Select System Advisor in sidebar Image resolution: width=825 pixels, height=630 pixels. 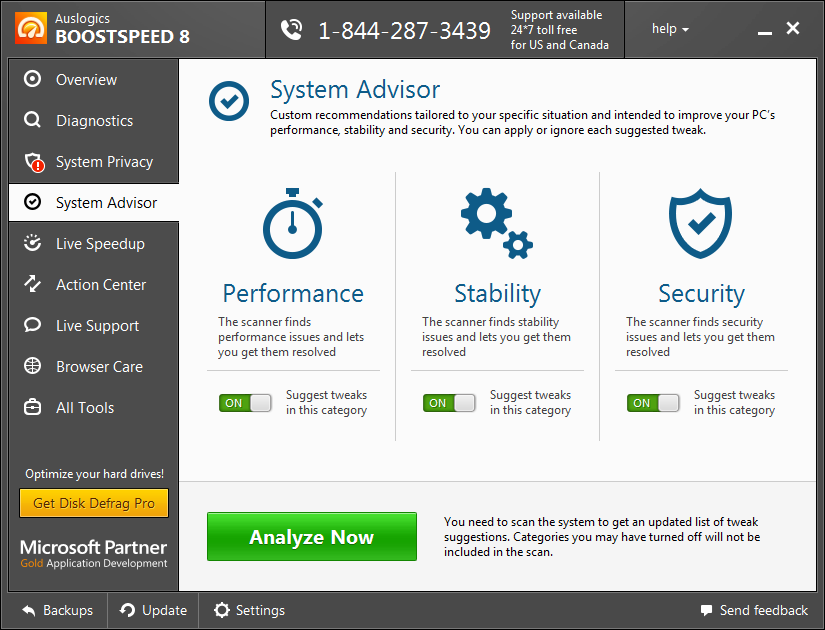coord(94,203)
